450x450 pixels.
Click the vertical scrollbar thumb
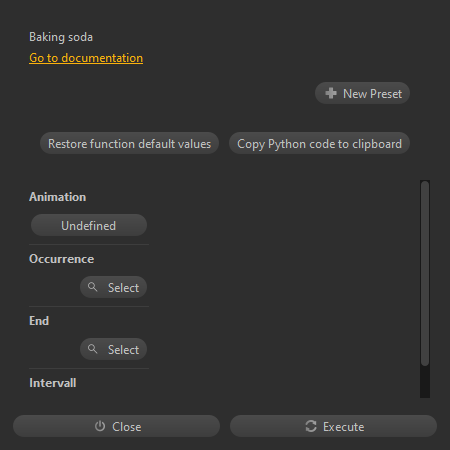pos(425,273)
